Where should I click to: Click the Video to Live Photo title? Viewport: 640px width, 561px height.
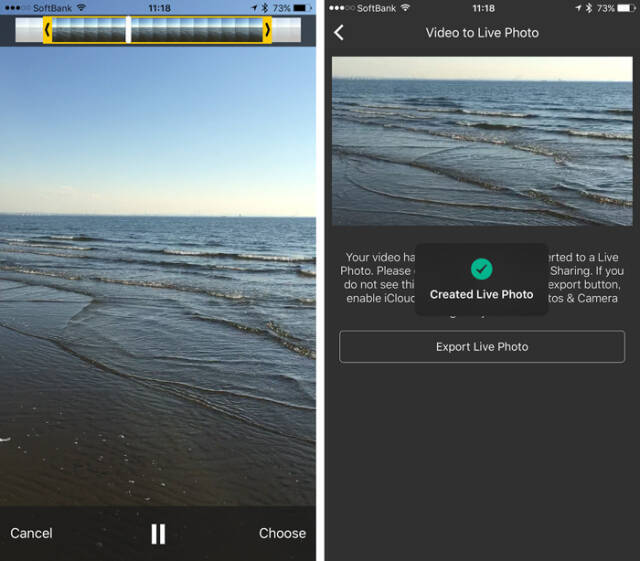(x=482, y=33)
